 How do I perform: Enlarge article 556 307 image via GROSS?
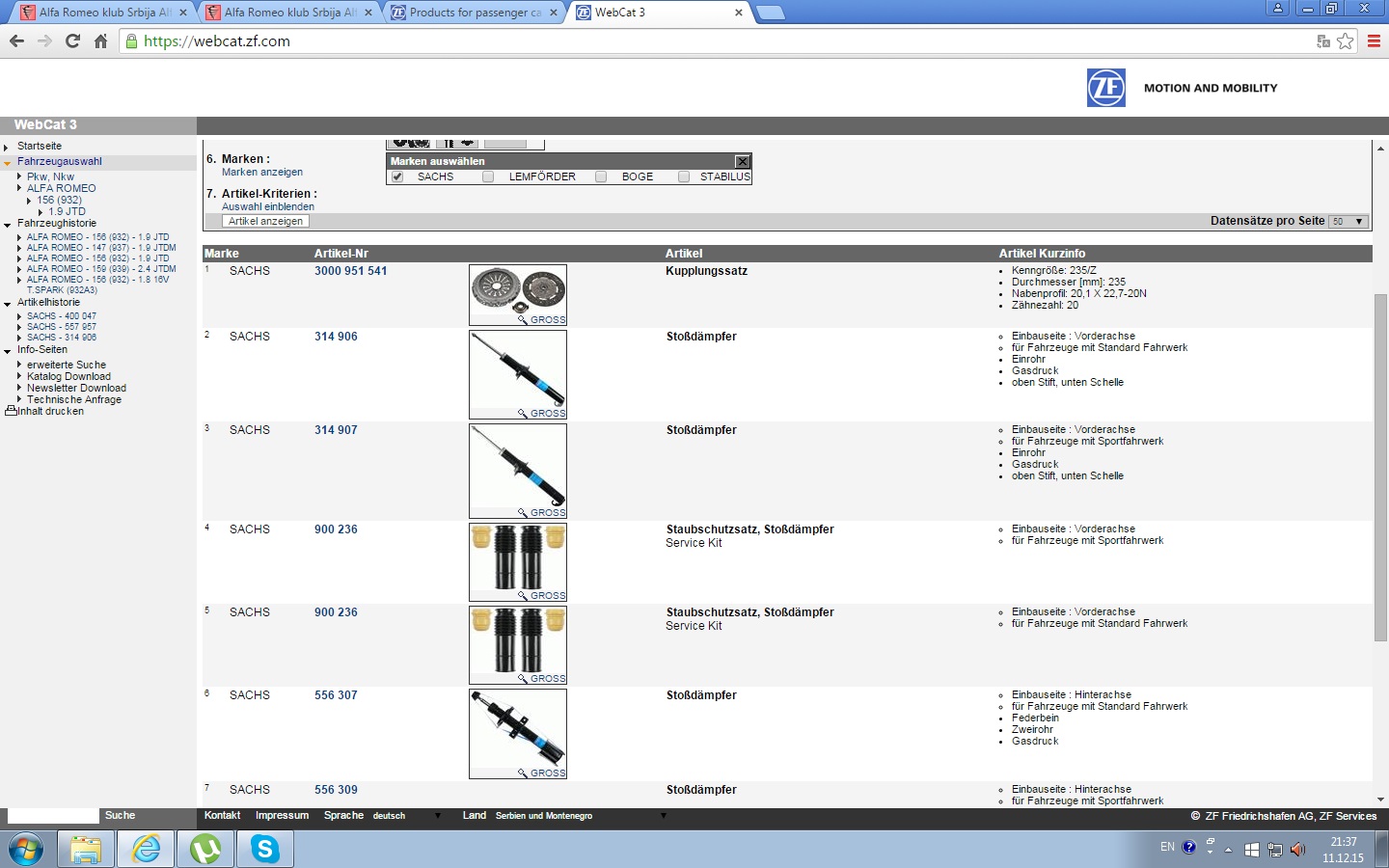click(542, 773)
